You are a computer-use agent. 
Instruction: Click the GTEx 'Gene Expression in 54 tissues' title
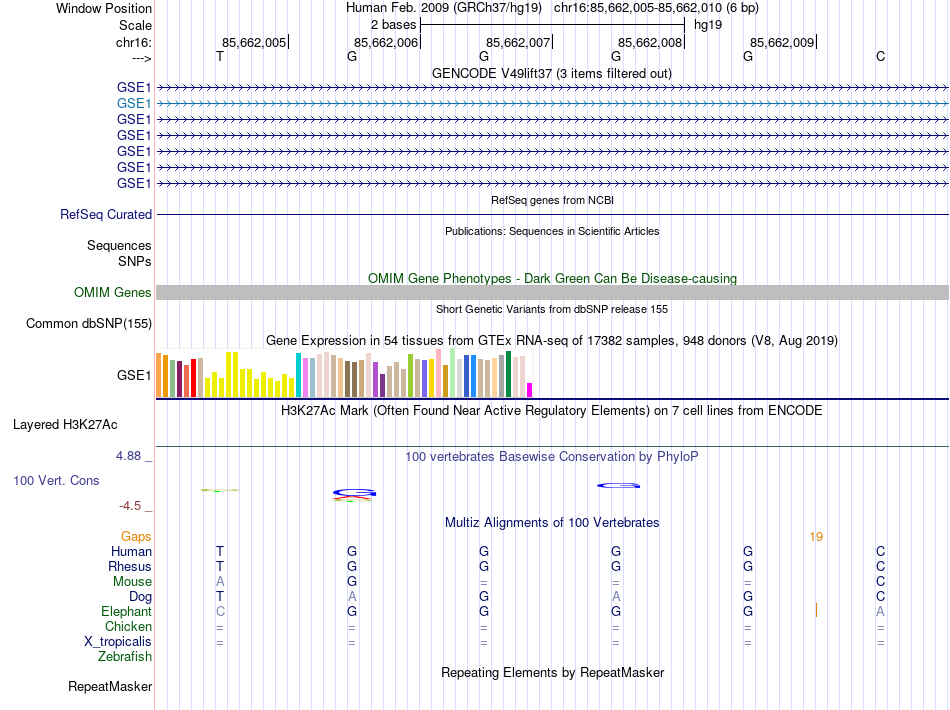coord(552,340)
